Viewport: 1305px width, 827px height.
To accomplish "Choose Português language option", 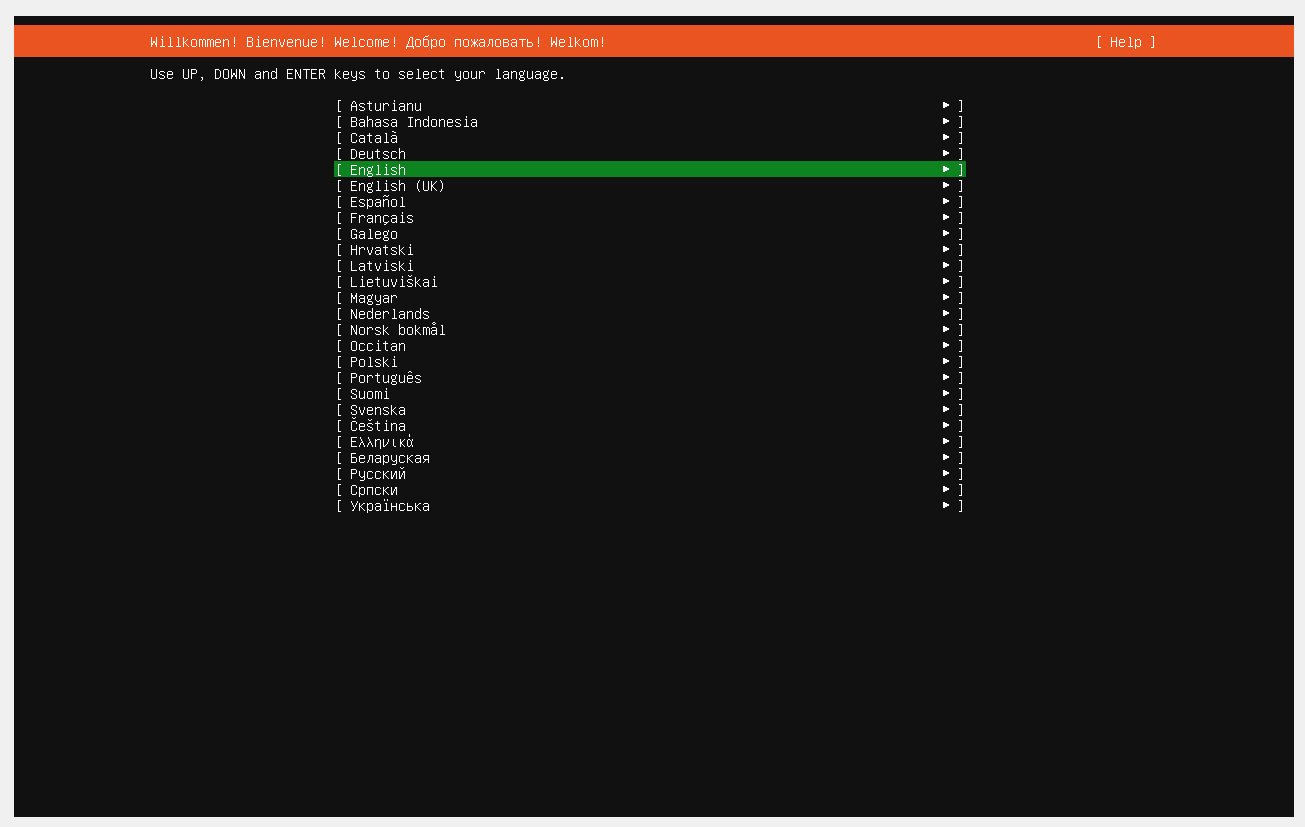I will coord(650,378).
